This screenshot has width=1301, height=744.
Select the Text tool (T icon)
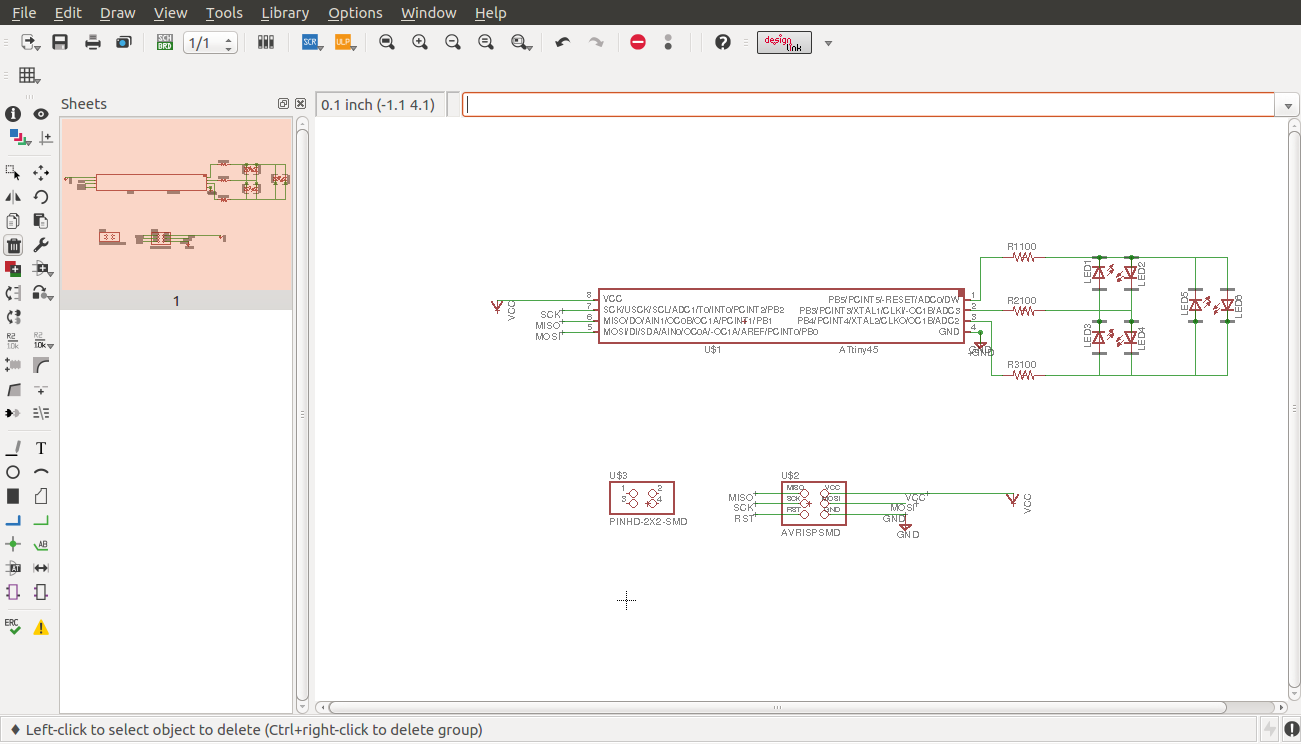pyautogui.click(x=41, y=448)
